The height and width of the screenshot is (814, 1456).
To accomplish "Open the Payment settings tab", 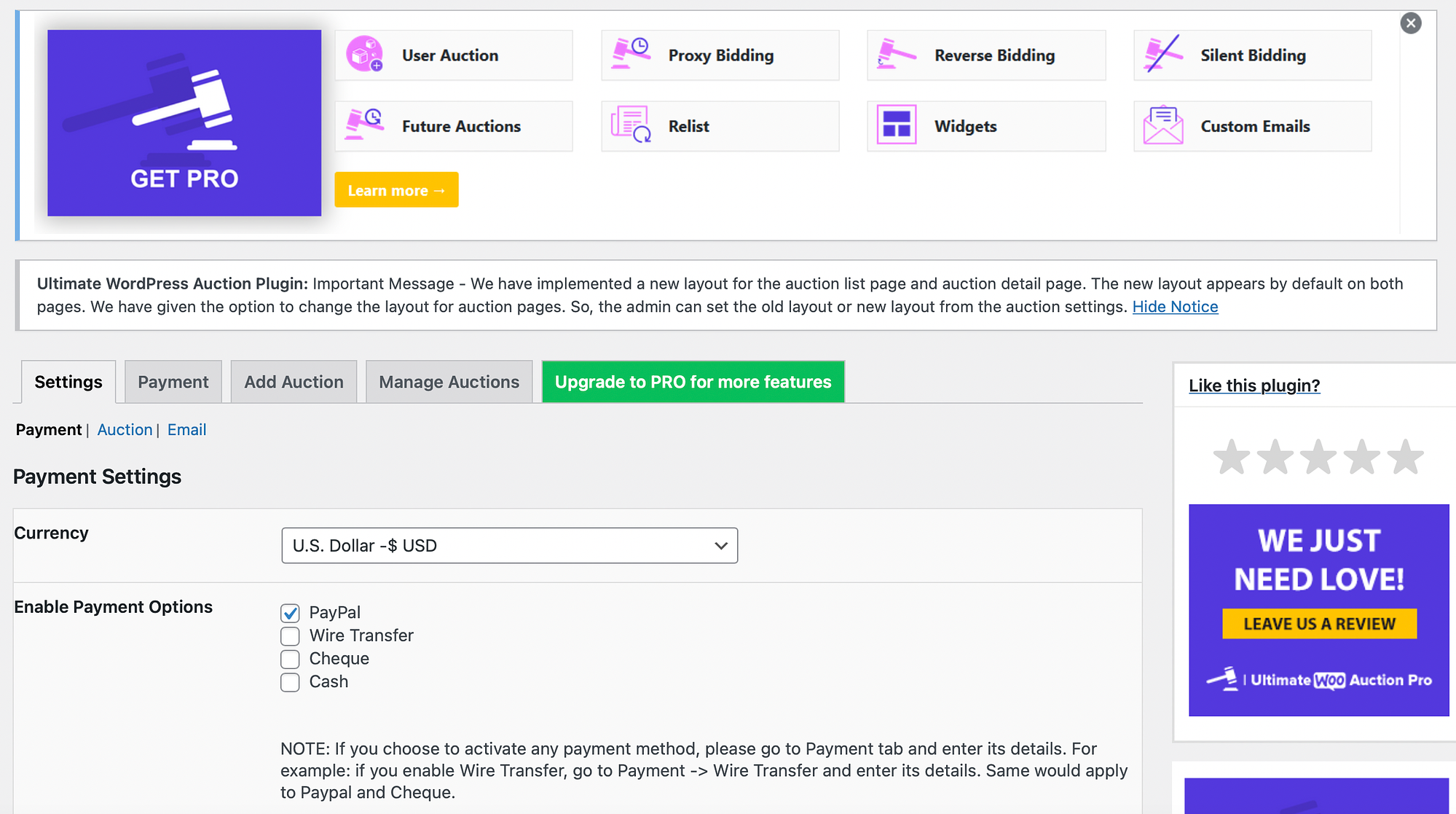I will click(x=172, y=381).
